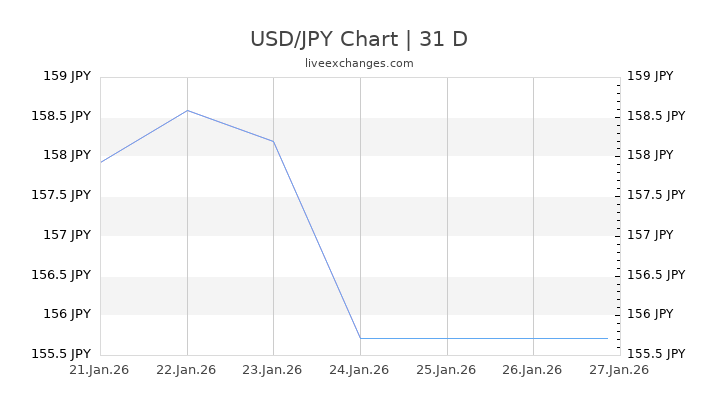720x405 pixels.
Task: Click the 159 JPY label on left axis
Action: (68, 76)
